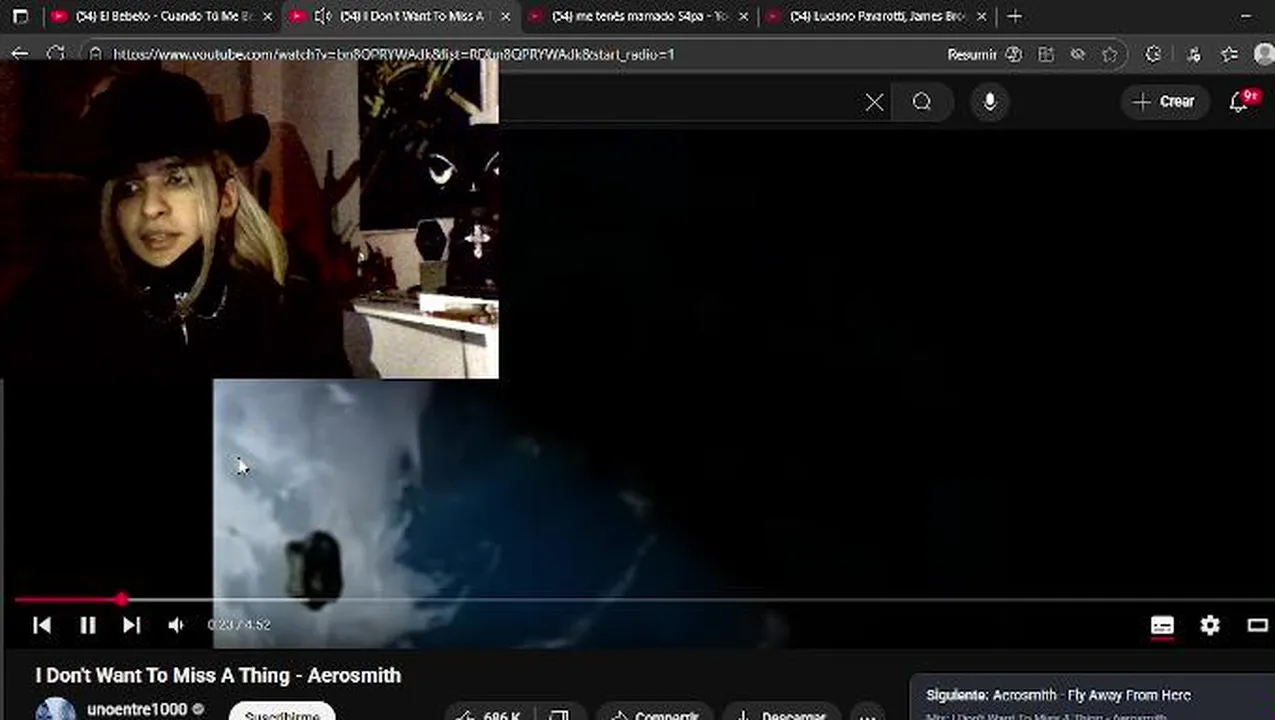Image resolution: width=1275 pixels, height=720 pixels.
Task: Click the YouTube search magnifier button
Action: [x=922, y=102]
